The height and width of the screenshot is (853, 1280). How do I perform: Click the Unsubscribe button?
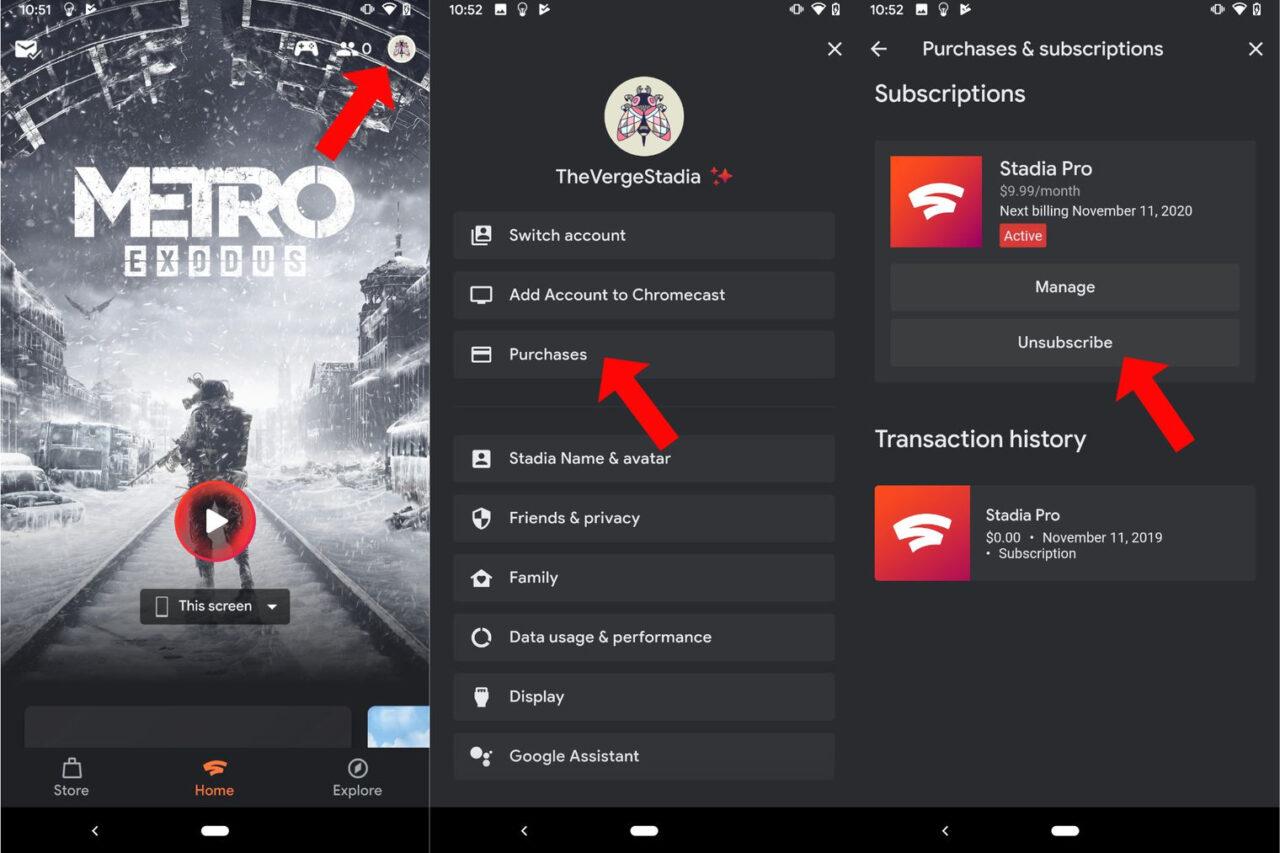pyautogui.click(x=1064, y=342)
